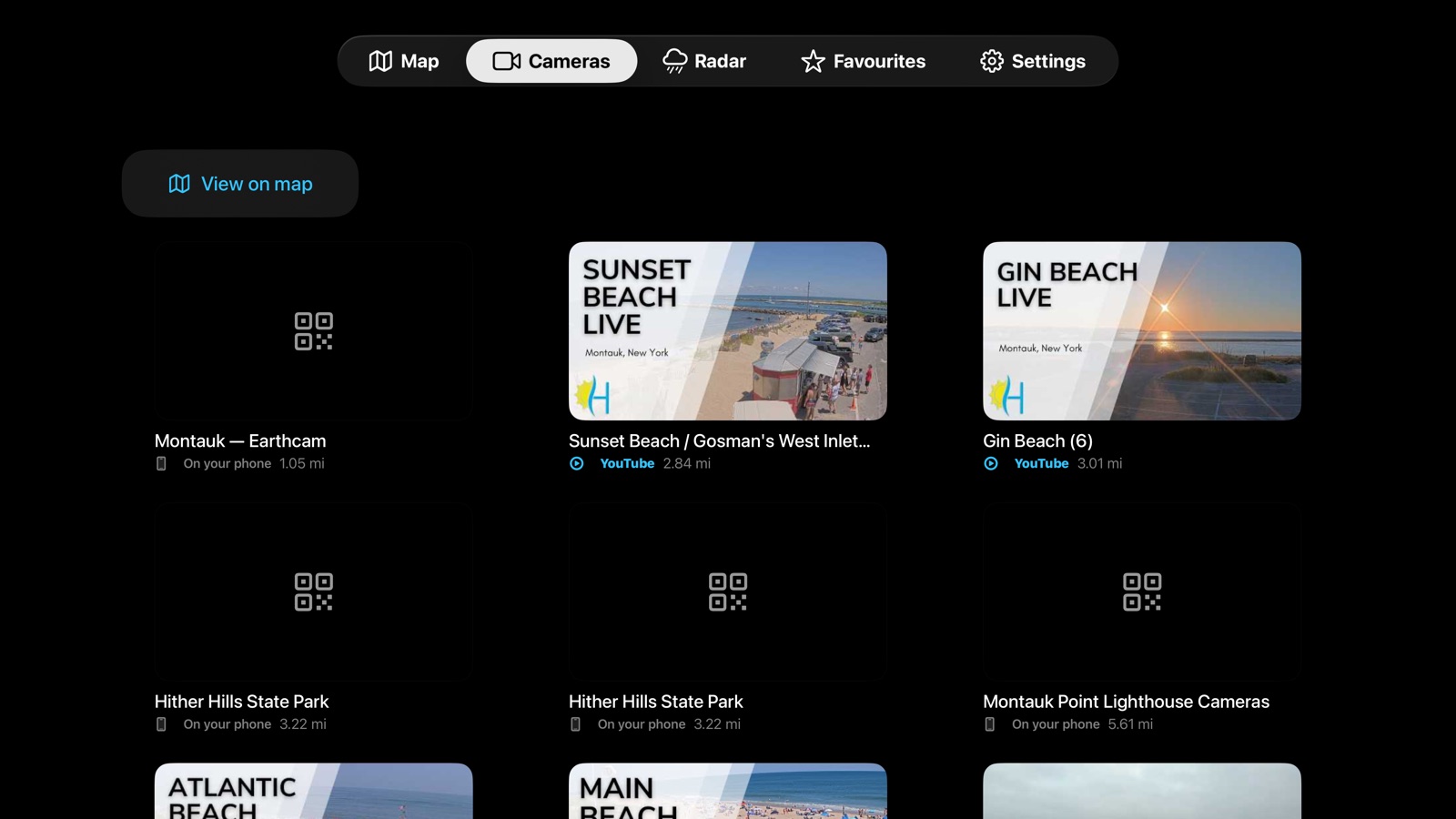Screen dimensions: 1456x819
Task: Click the YouTube label under Sunset Beach
Action: pyautogui.click(x=627, y=463)
